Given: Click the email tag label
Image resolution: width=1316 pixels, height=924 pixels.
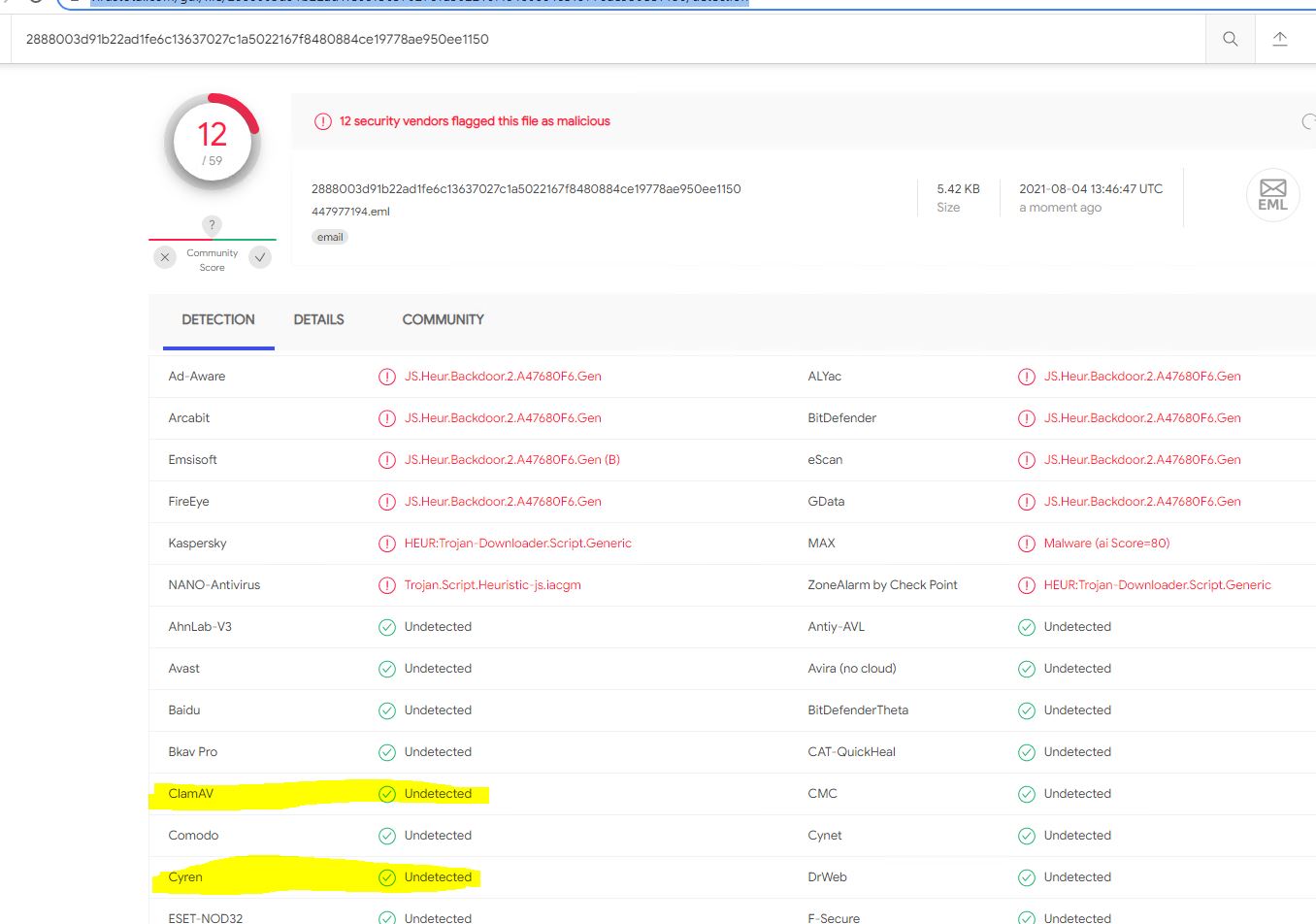Looking at the screenshot, I should (330, 237).
